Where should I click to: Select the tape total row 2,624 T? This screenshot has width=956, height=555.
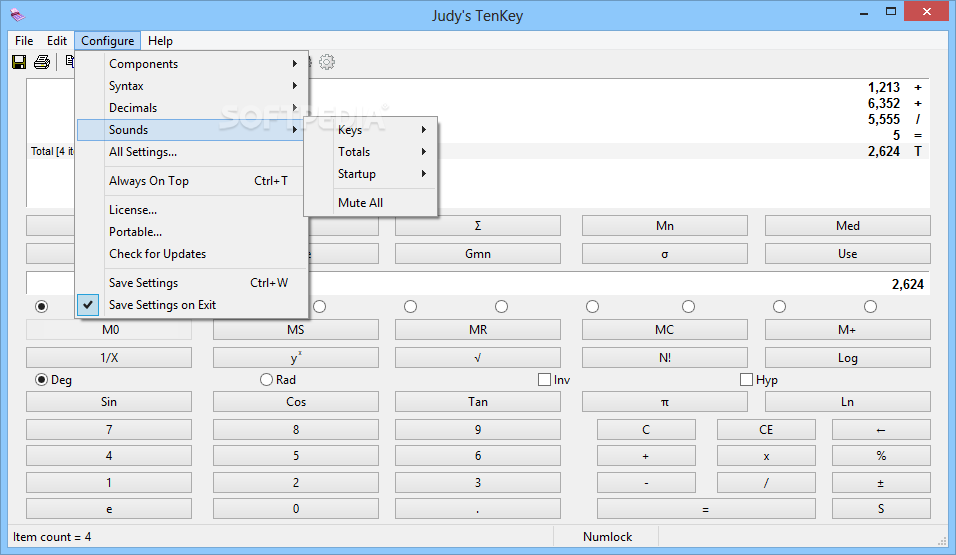pyautogui.click(x=478, y=151)
